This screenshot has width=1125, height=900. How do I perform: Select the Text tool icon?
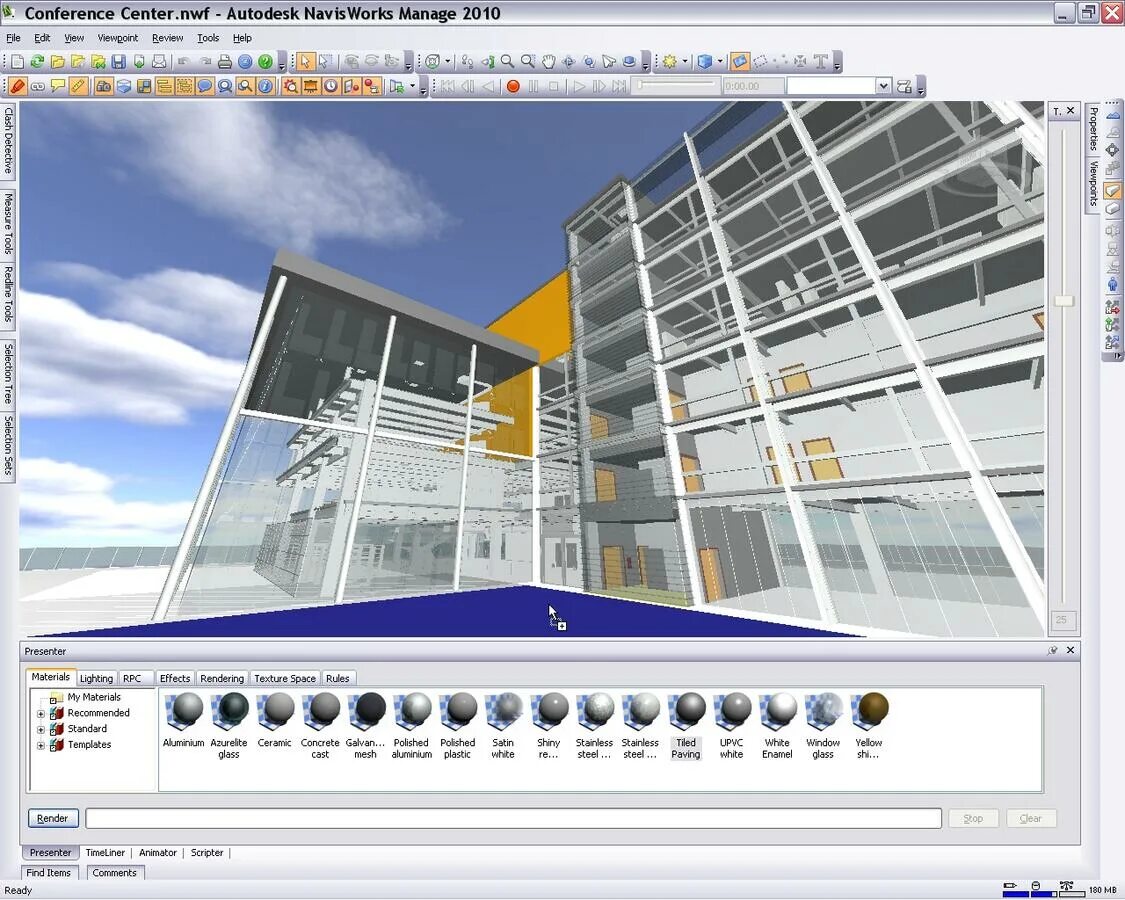pyautogui.click(x=821, y=62)
